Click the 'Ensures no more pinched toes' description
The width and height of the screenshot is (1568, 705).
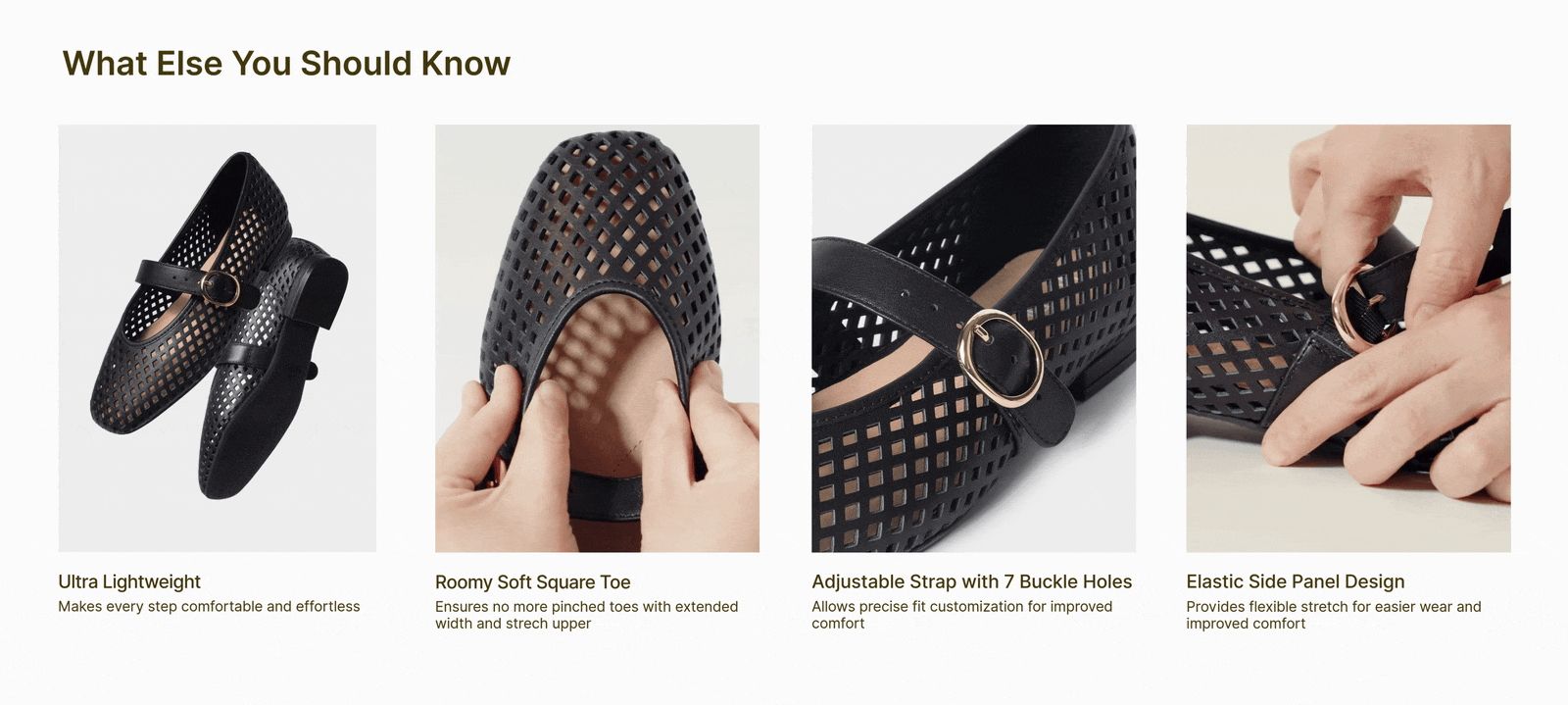click(x=586, y=615)
